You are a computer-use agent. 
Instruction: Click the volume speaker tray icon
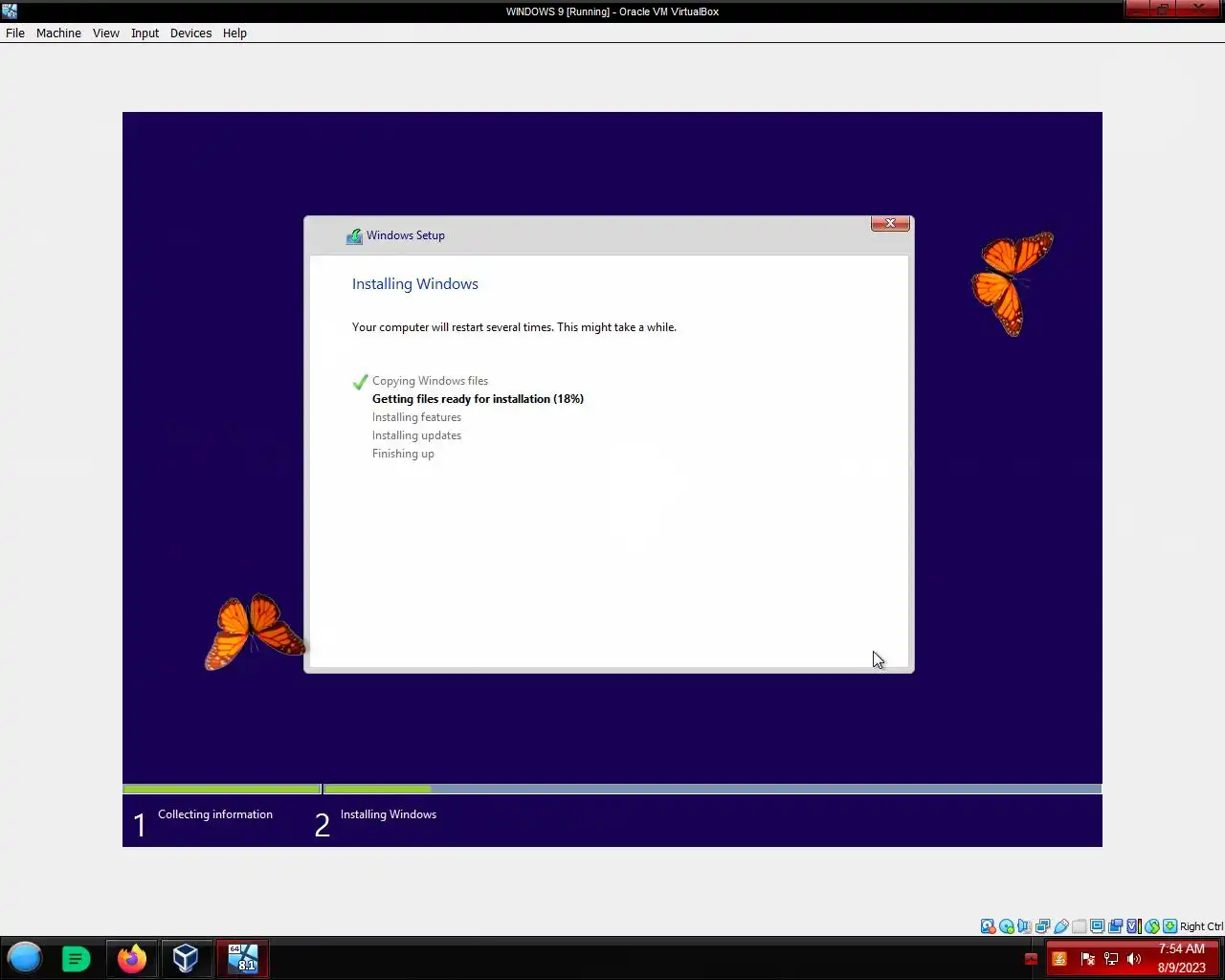click(1134, 959)
